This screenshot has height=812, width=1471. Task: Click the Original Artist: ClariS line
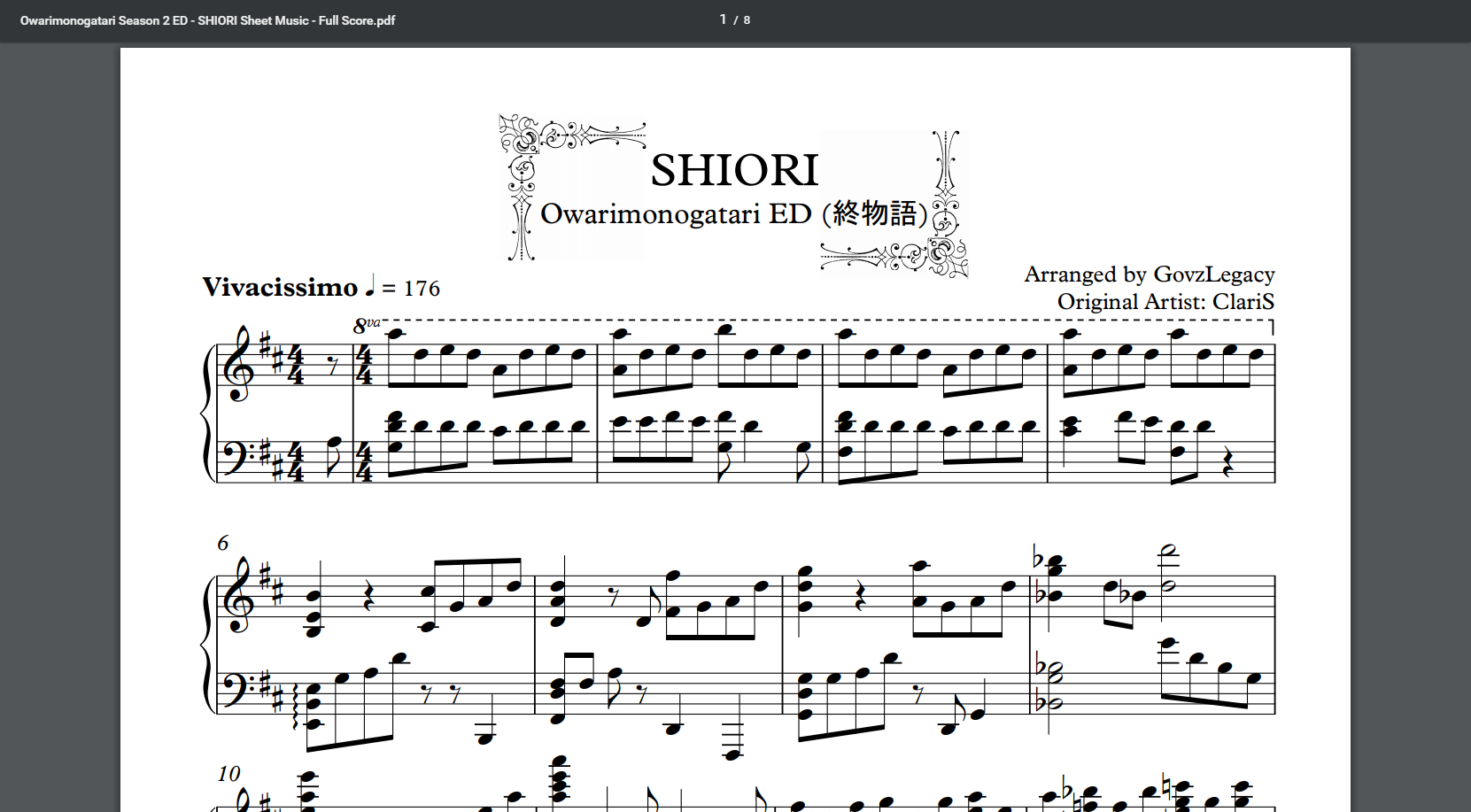tap(1165, 302)
